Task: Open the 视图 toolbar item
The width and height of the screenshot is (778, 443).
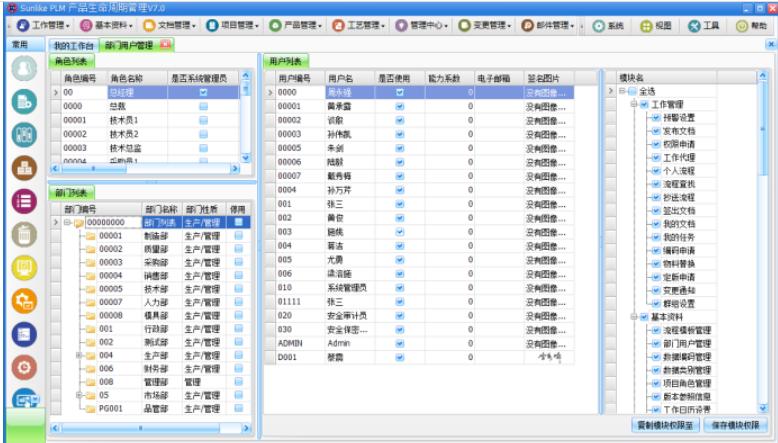Action: [655, 26]
